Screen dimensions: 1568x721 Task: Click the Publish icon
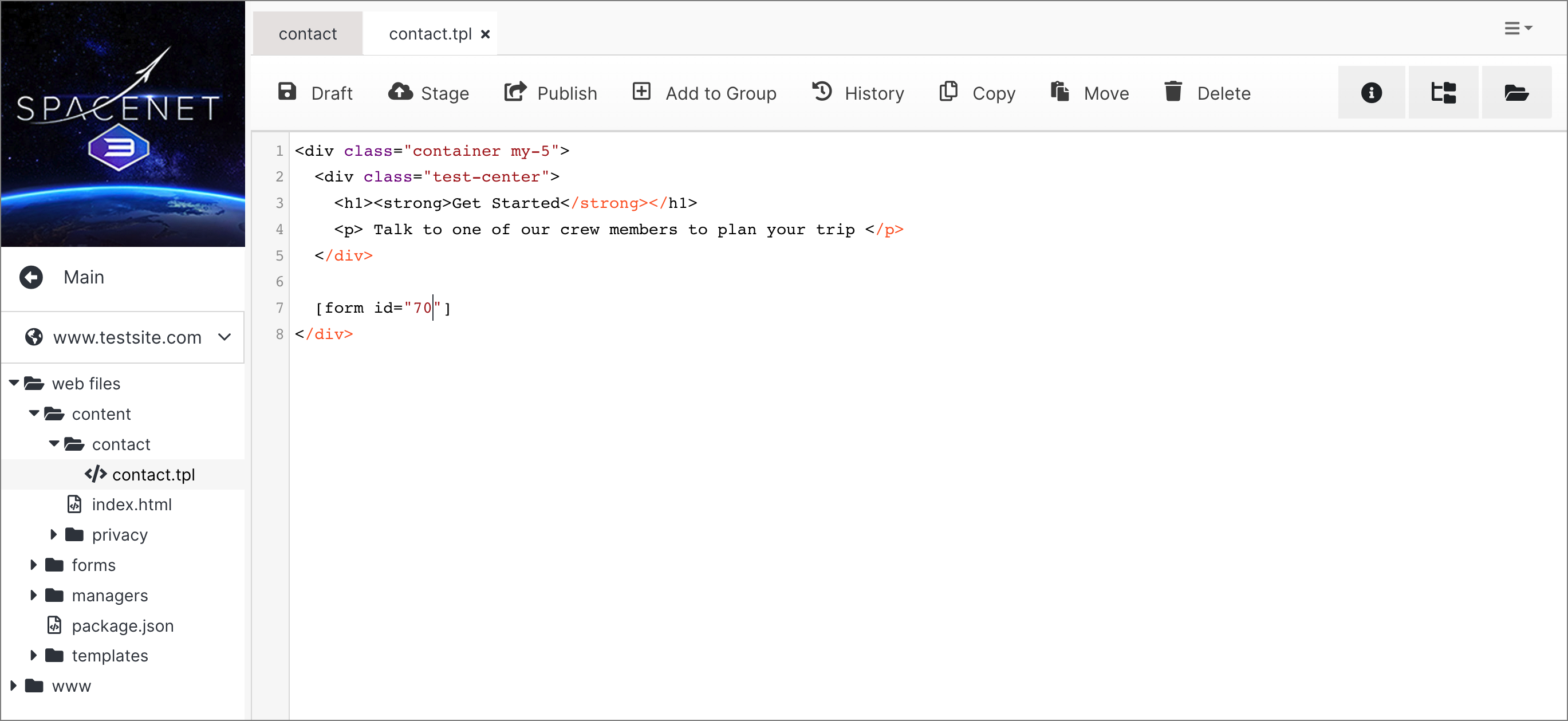(x=517, y=93)
